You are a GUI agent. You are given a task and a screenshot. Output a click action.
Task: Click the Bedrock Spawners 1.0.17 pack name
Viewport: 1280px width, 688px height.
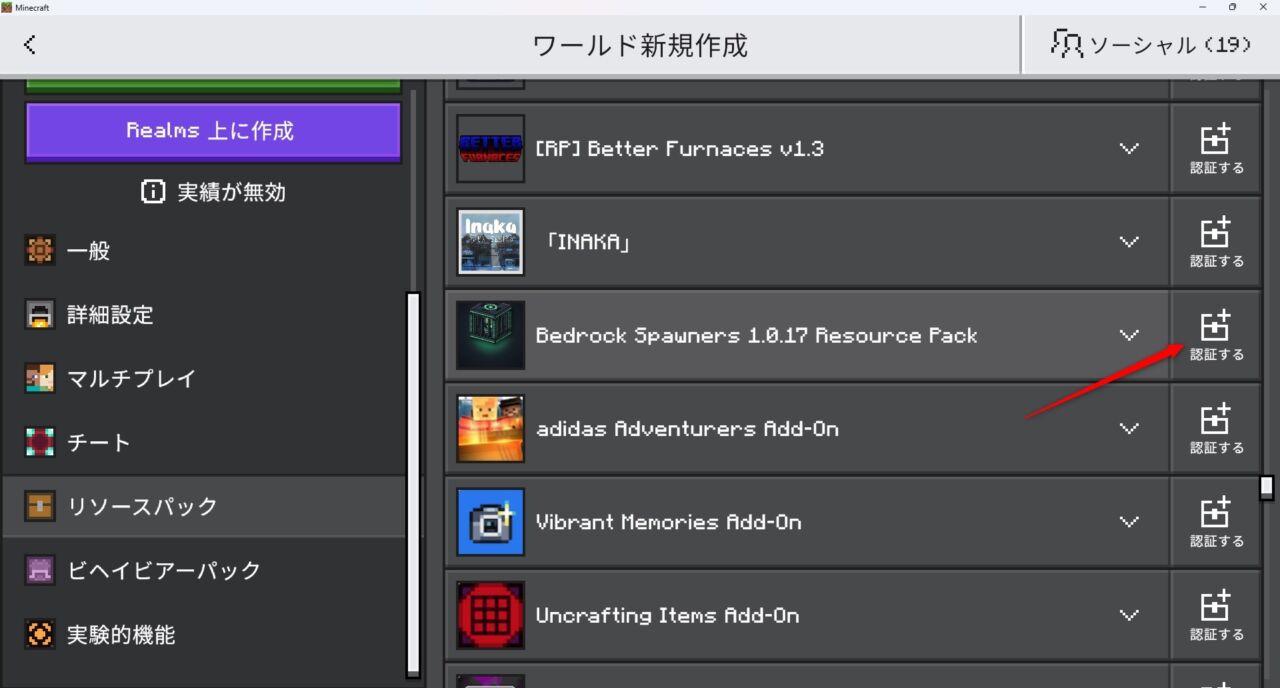point(756,336)
